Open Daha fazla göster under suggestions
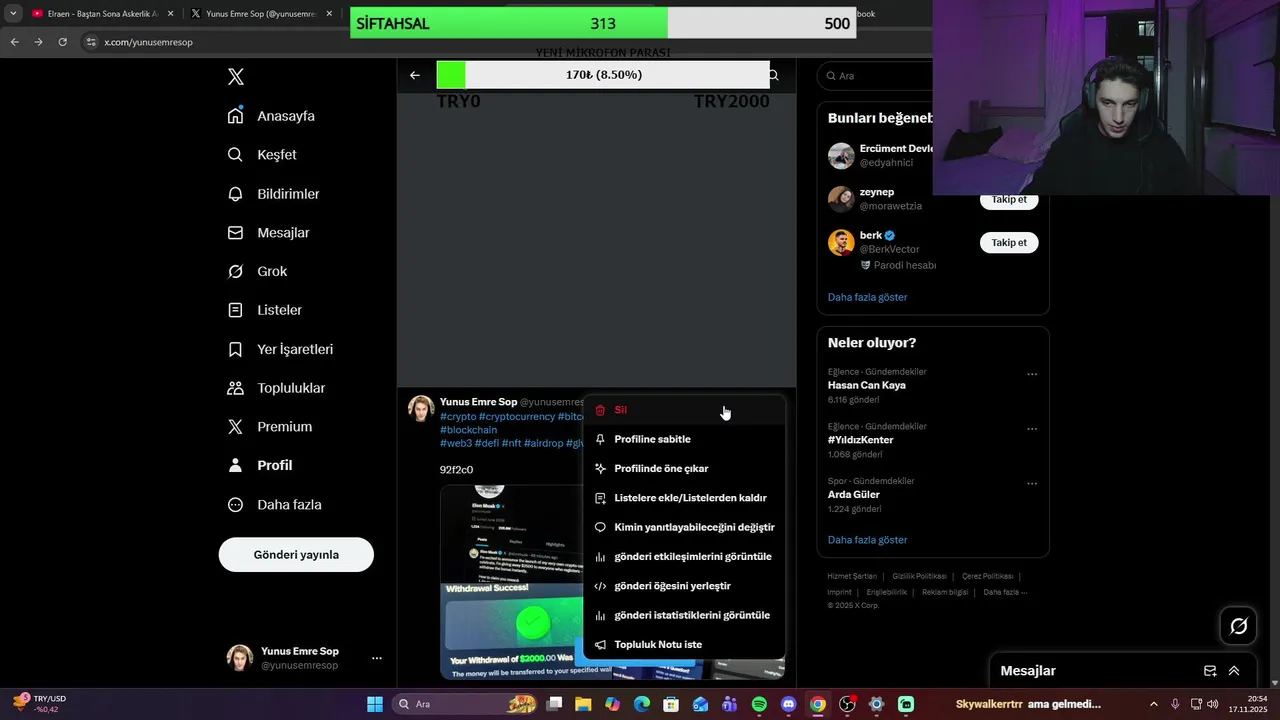1280x720 pixels. coord(867,297)
